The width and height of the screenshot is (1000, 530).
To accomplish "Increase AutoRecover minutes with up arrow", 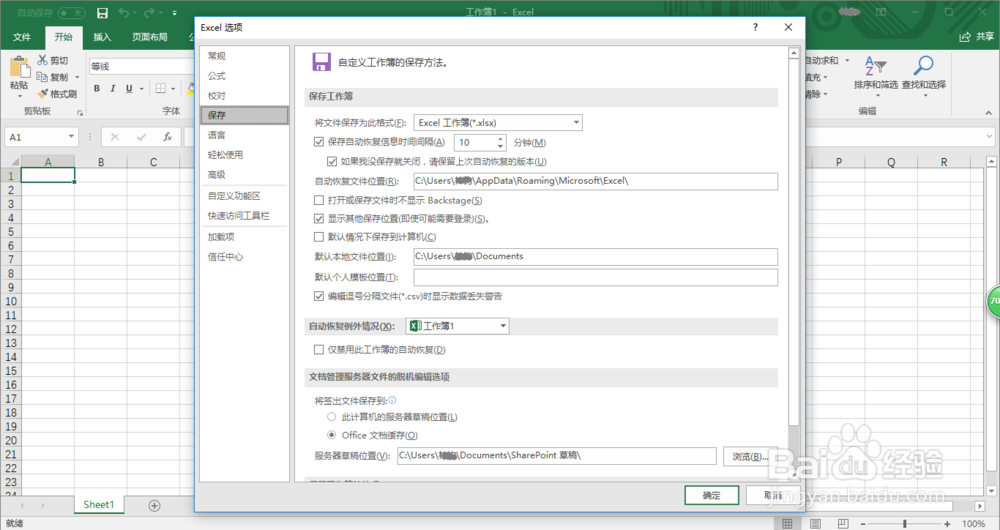I will point(501,138).
